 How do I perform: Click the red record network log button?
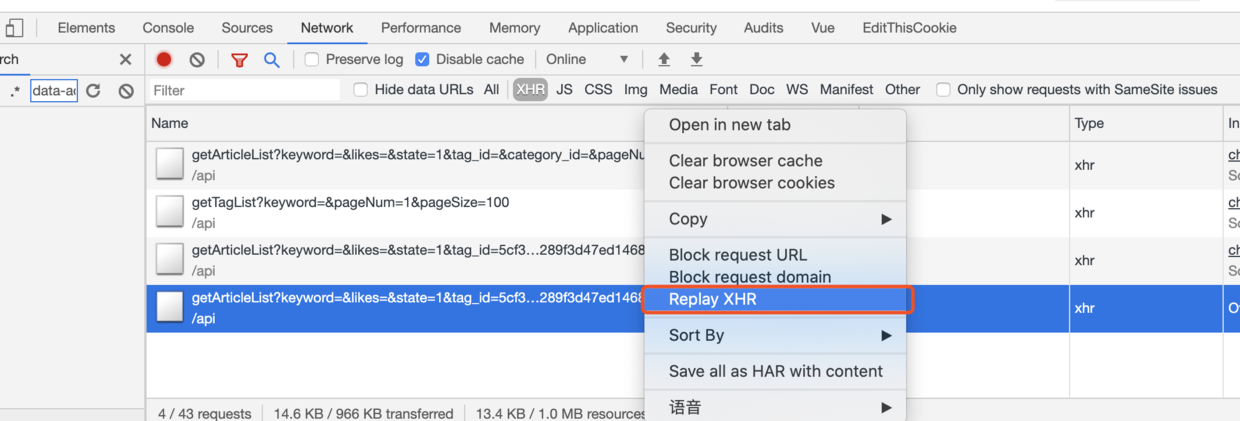click(x=164, y=60)
